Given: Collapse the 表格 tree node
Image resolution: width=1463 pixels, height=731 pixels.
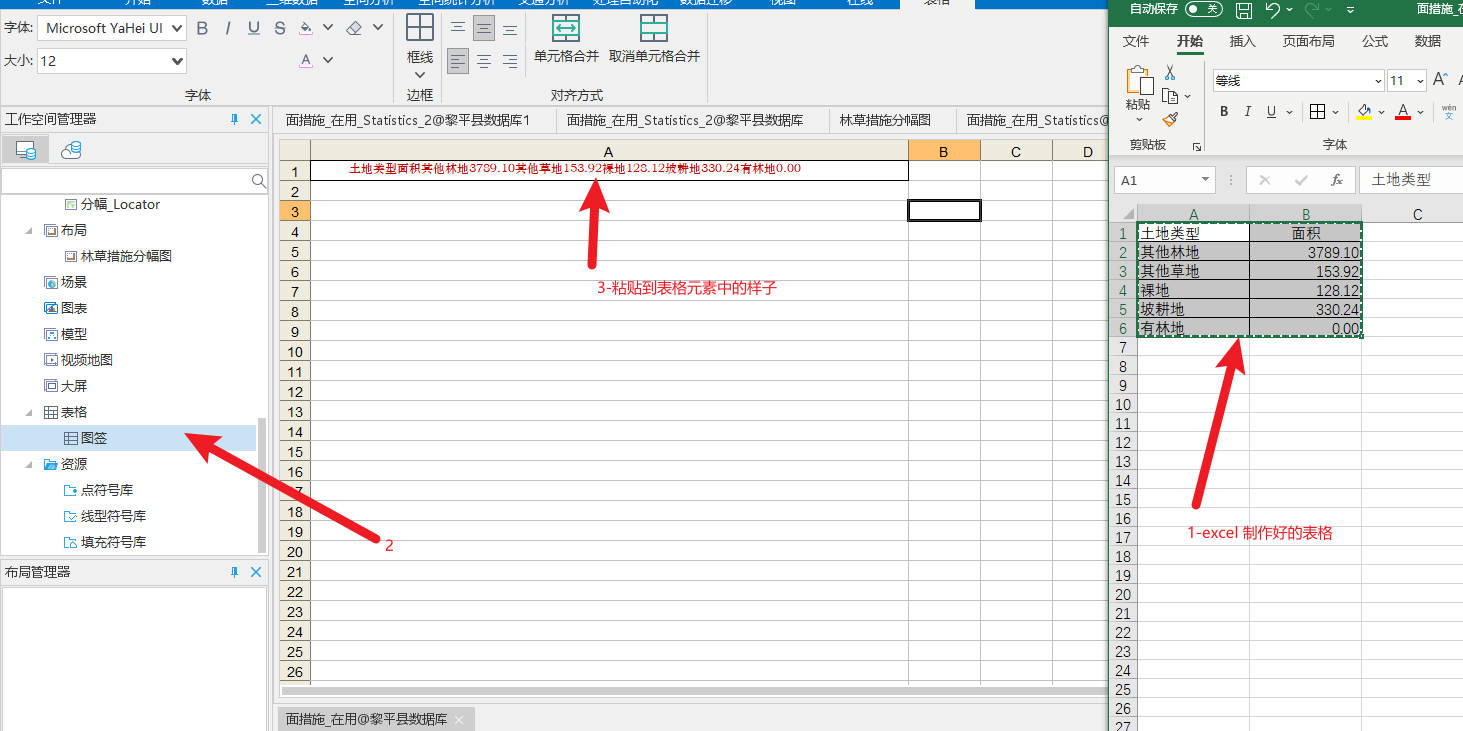Looking at the screenshot, I should point(29,412).
